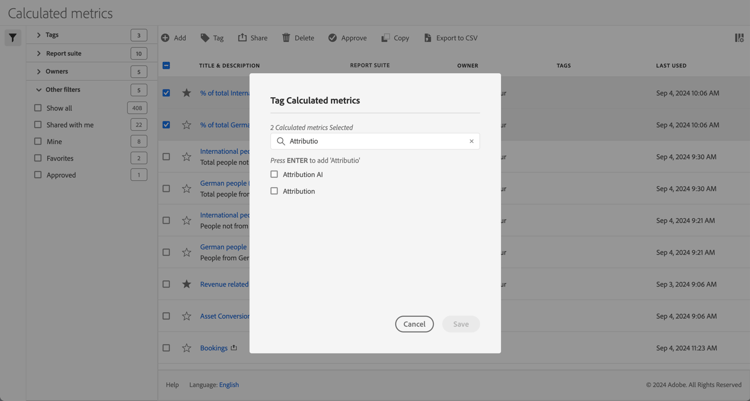Click Export to CSV icon
Image resolution: width=750 pixels, height=401 pixels.
[428, 38]
